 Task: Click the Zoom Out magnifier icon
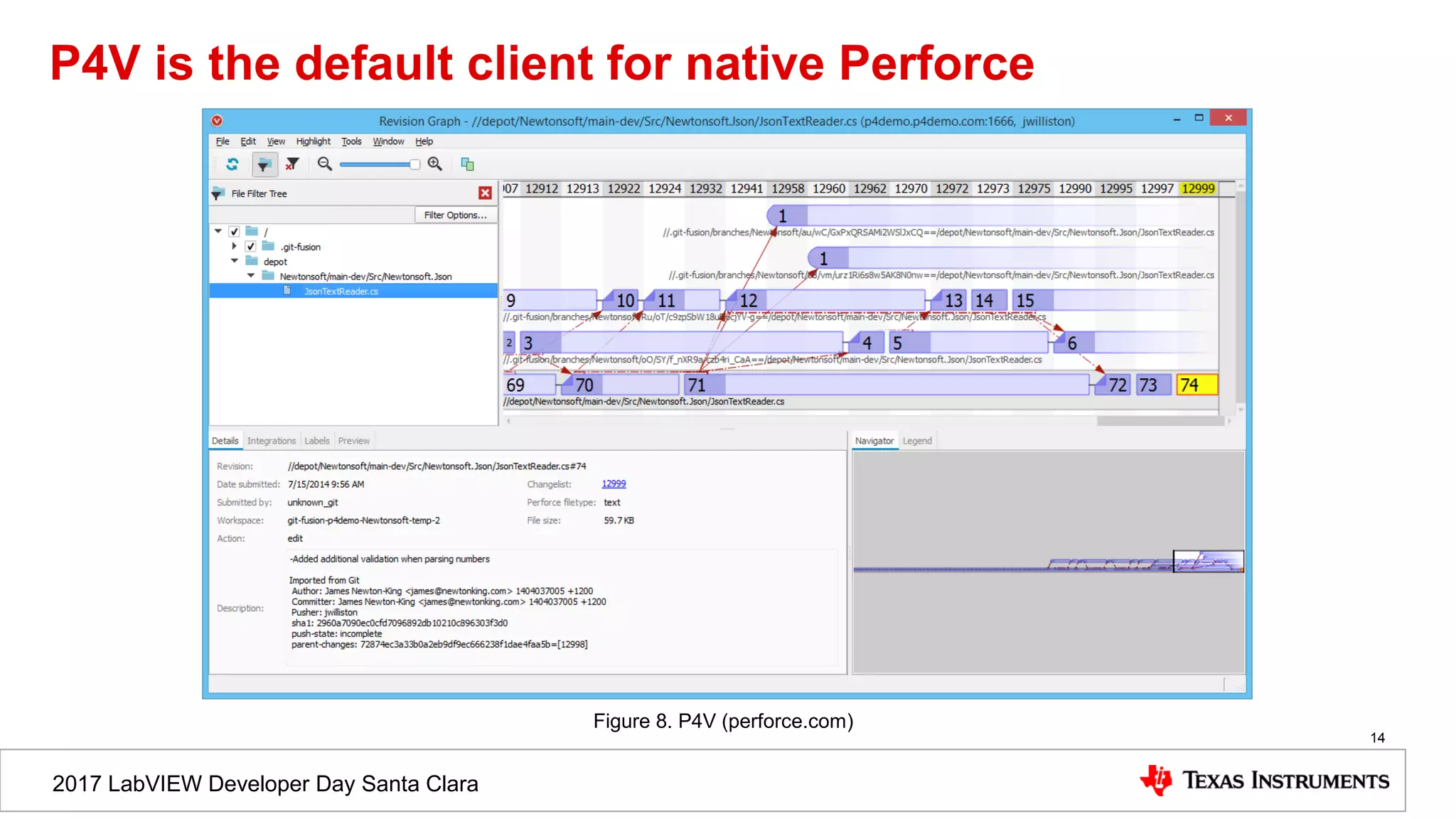pos(325,164)
